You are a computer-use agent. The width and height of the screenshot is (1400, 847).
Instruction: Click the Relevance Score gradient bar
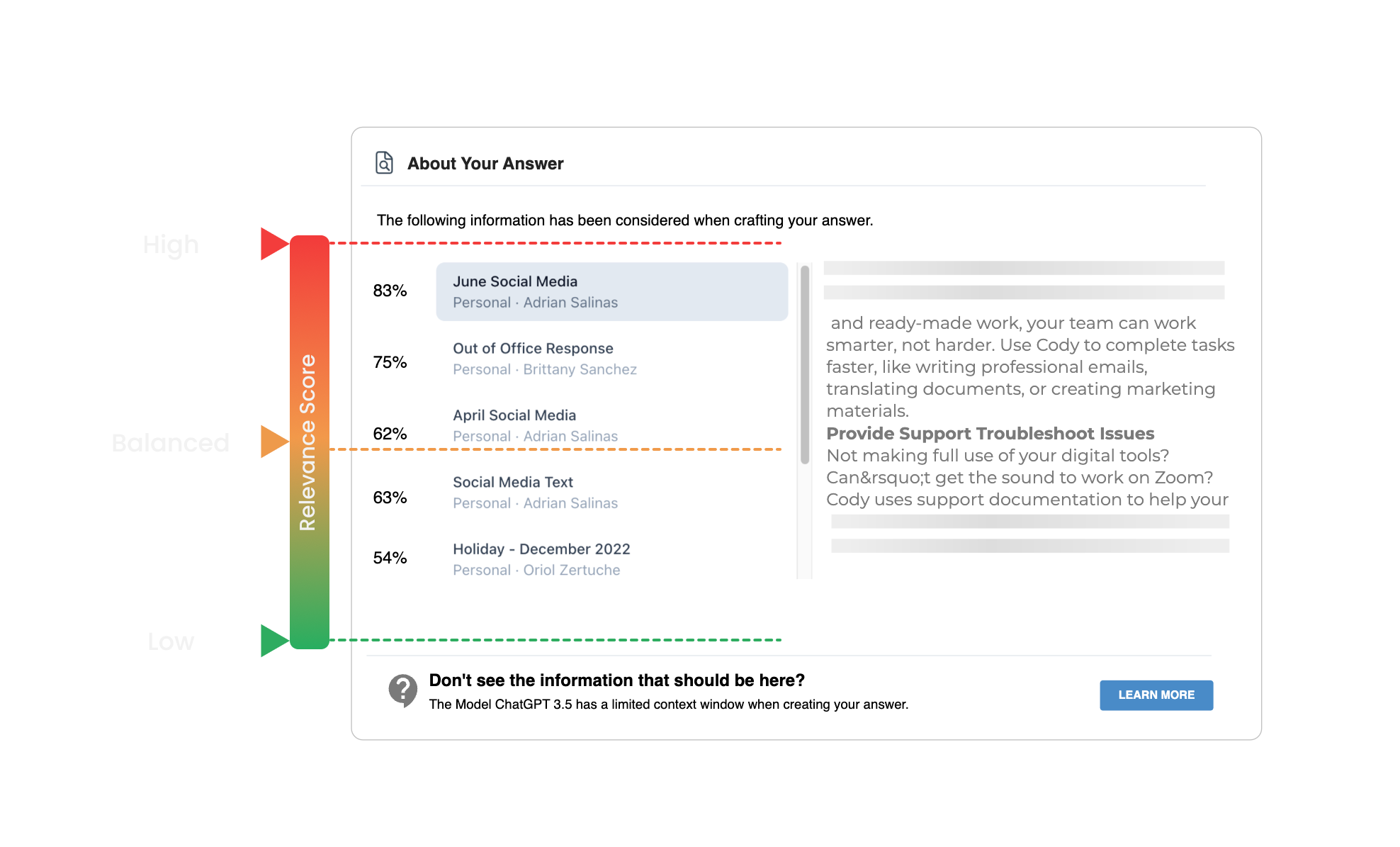point(308,439)
